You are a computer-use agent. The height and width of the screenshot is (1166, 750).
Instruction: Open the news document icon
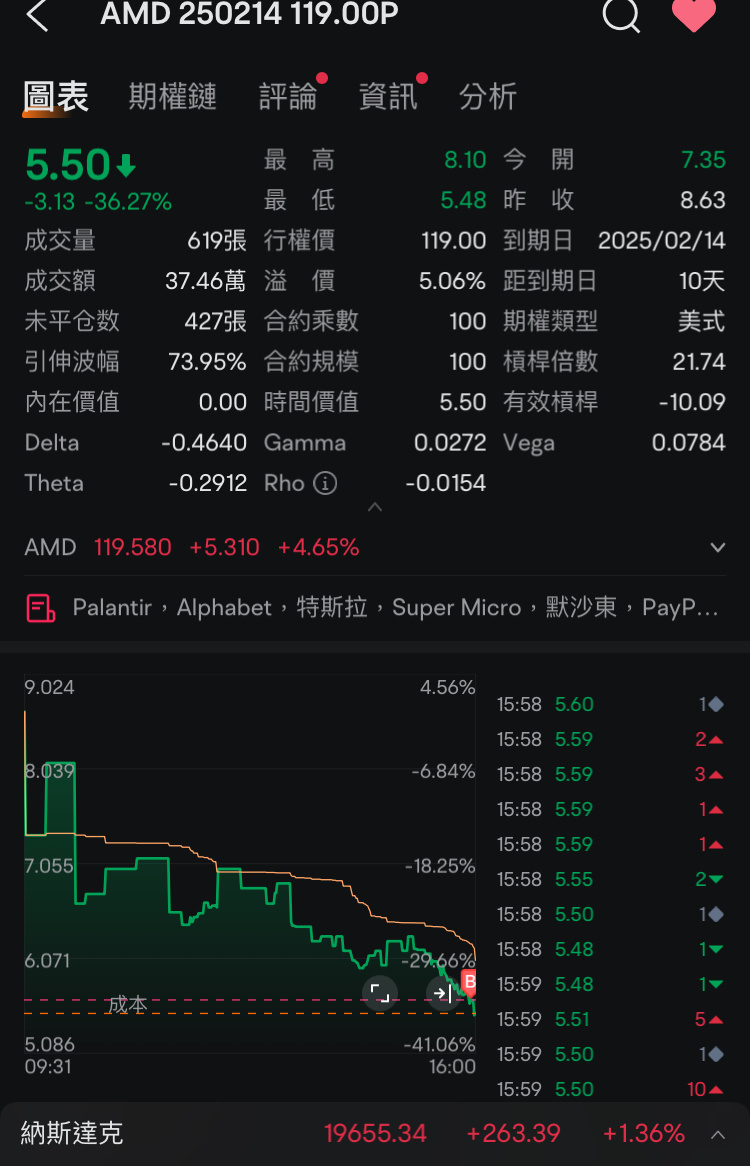coord(41,608)
